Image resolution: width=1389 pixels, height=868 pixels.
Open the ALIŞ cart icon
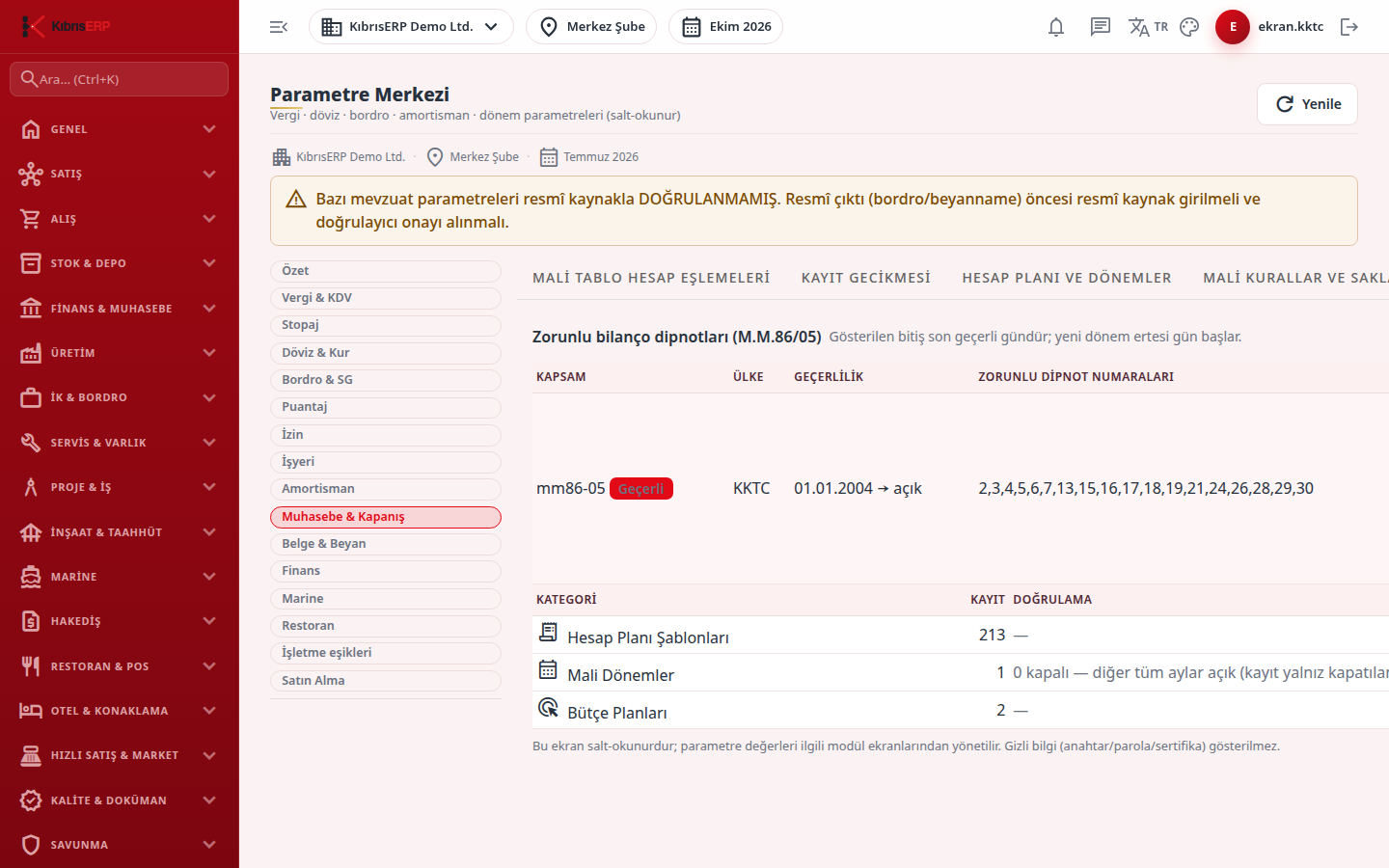31,219
